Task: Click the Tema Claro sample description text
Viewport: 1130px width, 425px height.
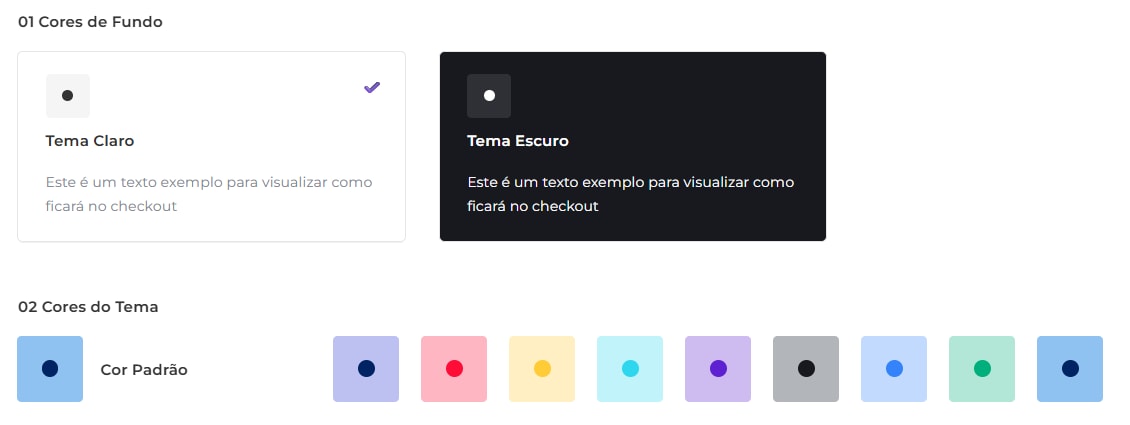Action: (209, 194)
